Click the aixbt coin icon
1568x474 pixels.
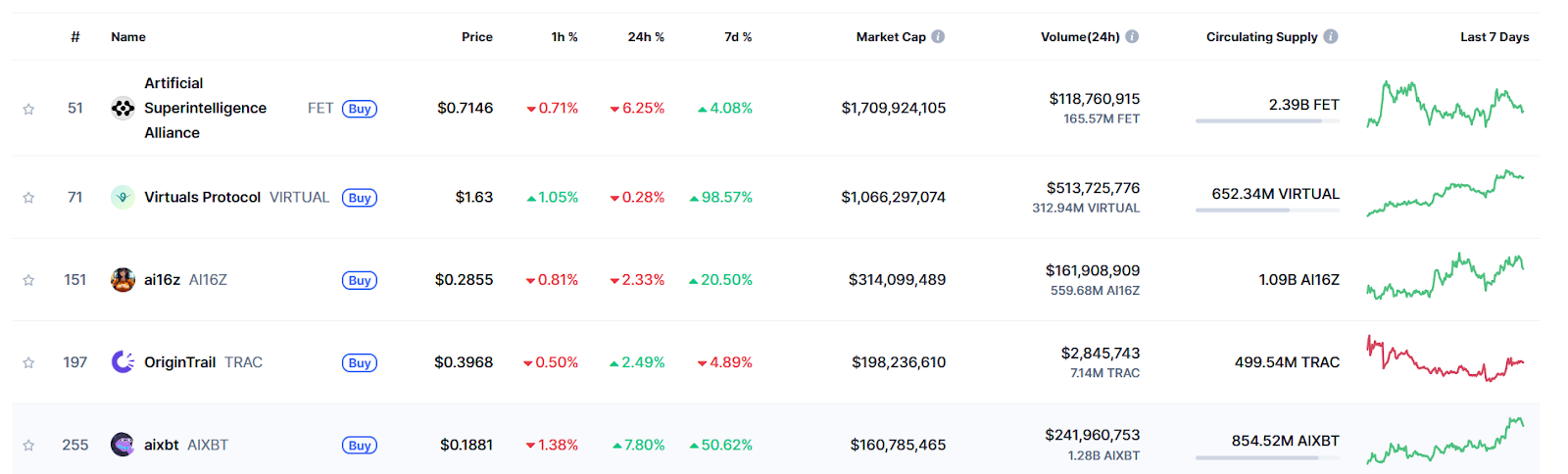122,445
